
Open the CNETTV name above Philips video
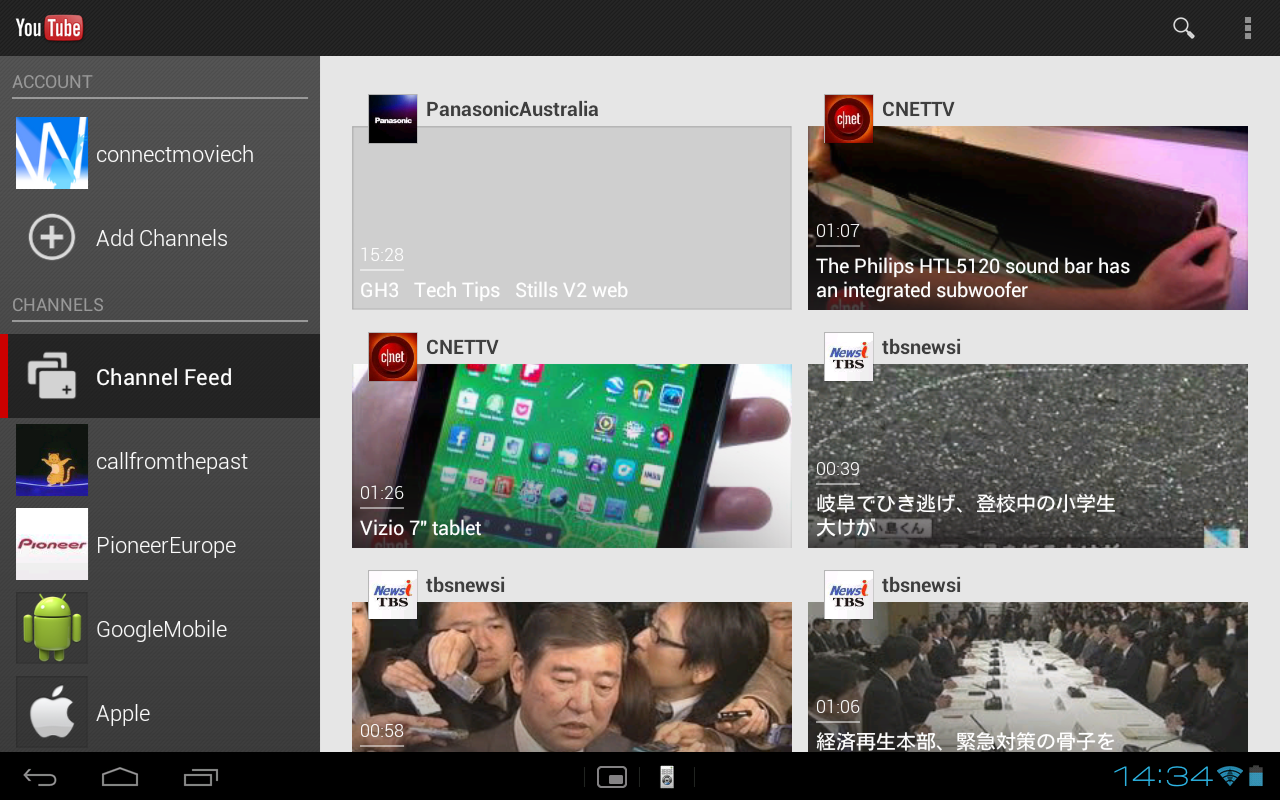pyautogui.click(x=918, y=109)
